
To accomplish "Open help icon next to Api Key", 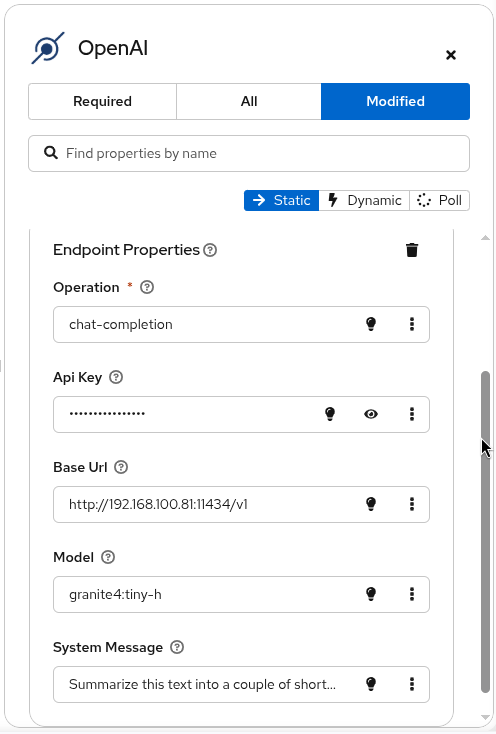I will click(116, 377).
